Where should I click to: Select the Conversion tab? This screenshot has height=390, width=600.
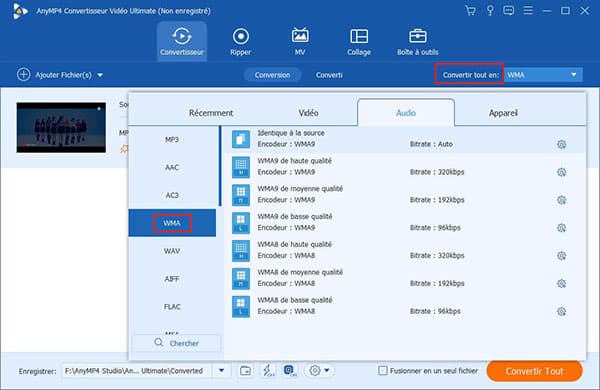[272, 75]
